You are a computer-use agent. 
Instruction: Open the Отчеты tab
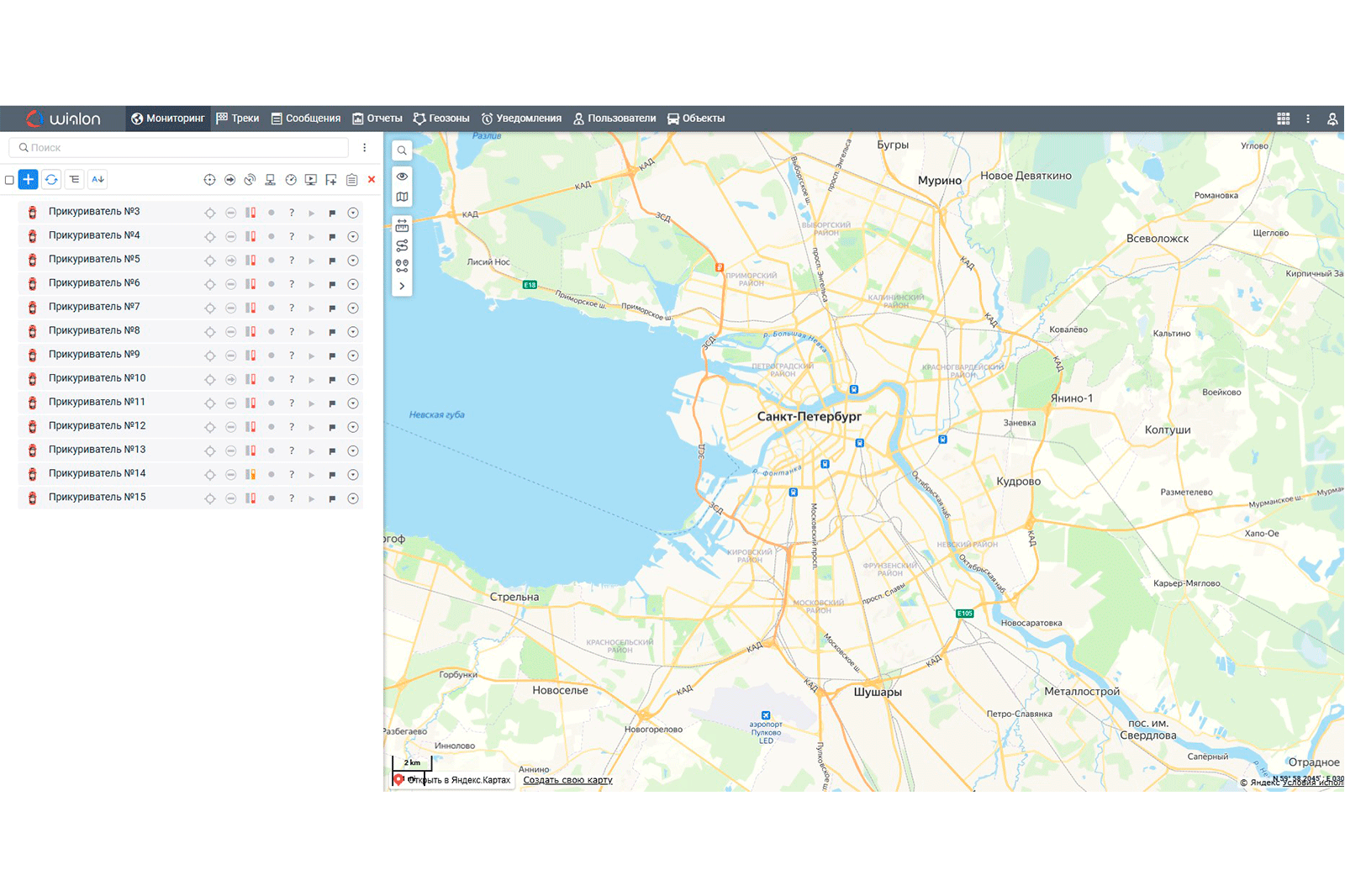pyautogui.click(x=377, y=119)
